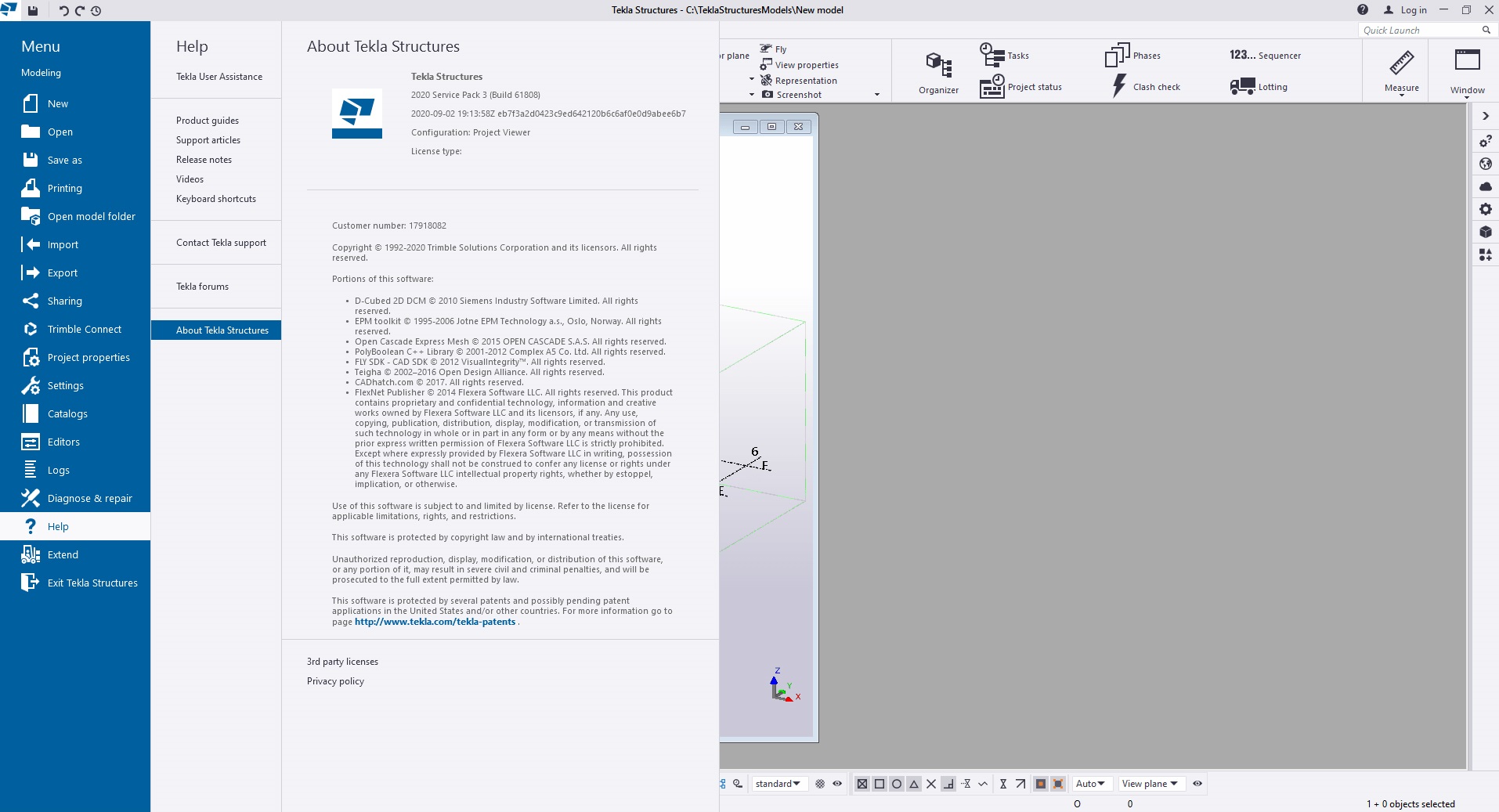This screenshot has width=1499, height=812.
Task: Click Log in at top right
Action: click(x=1406, y=10)
